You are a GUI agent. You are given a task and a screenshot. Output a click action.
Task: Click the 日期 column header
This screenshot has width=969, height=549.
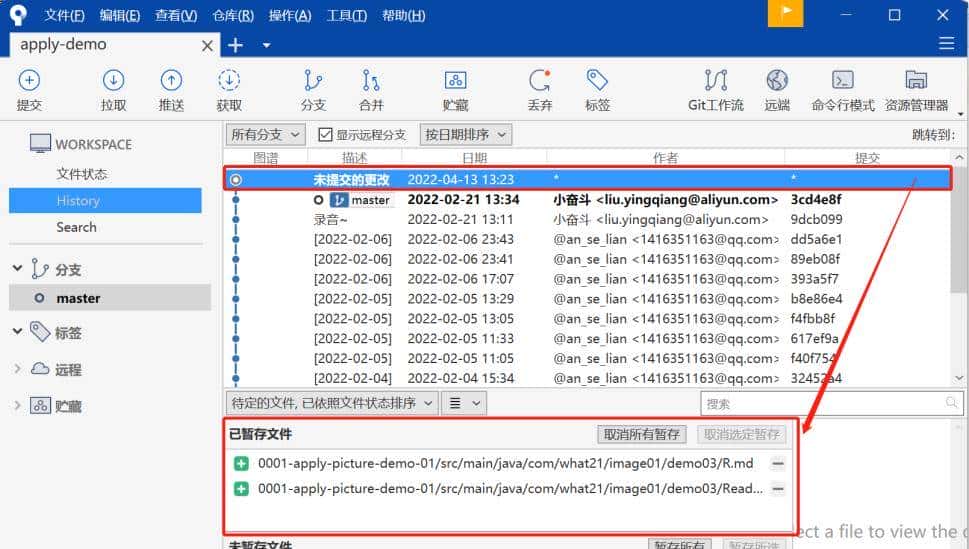[474, 158]
